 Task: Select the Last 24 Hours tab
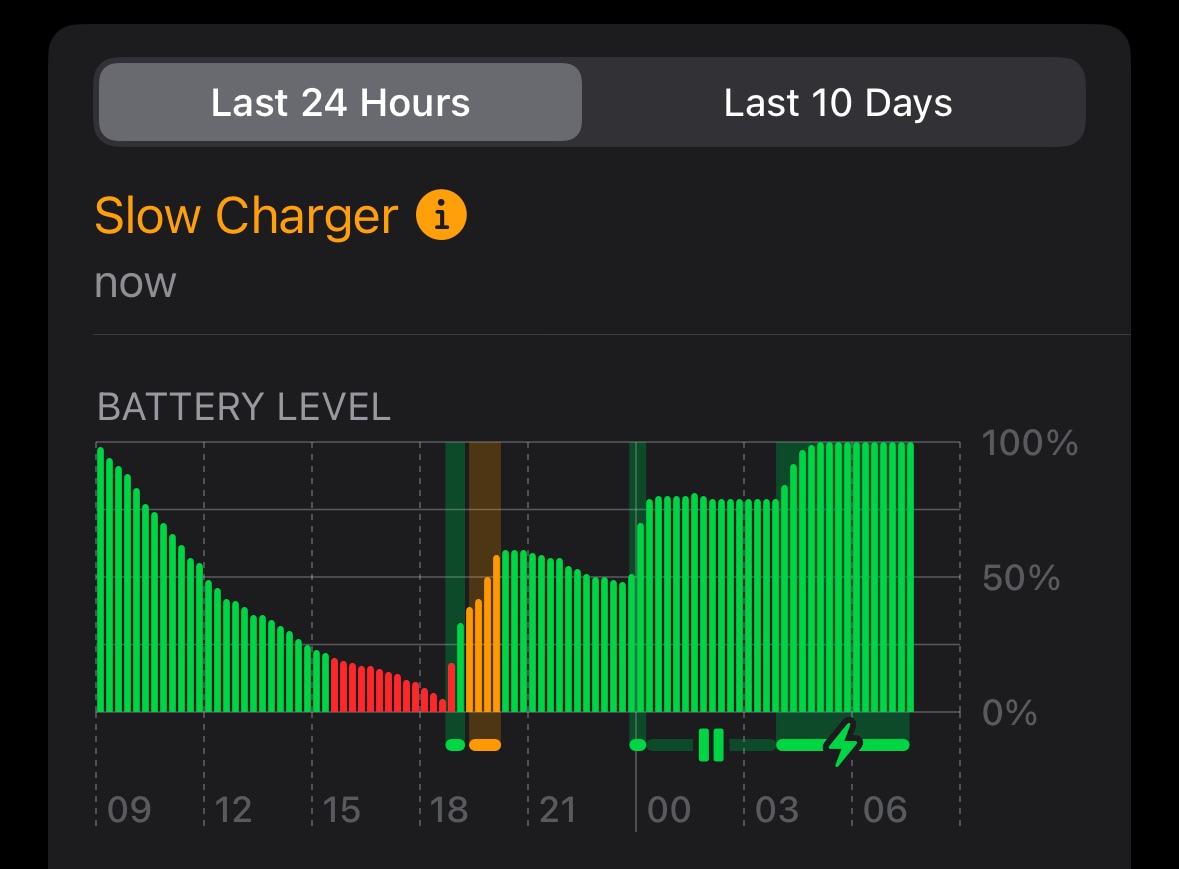[339, 101]
